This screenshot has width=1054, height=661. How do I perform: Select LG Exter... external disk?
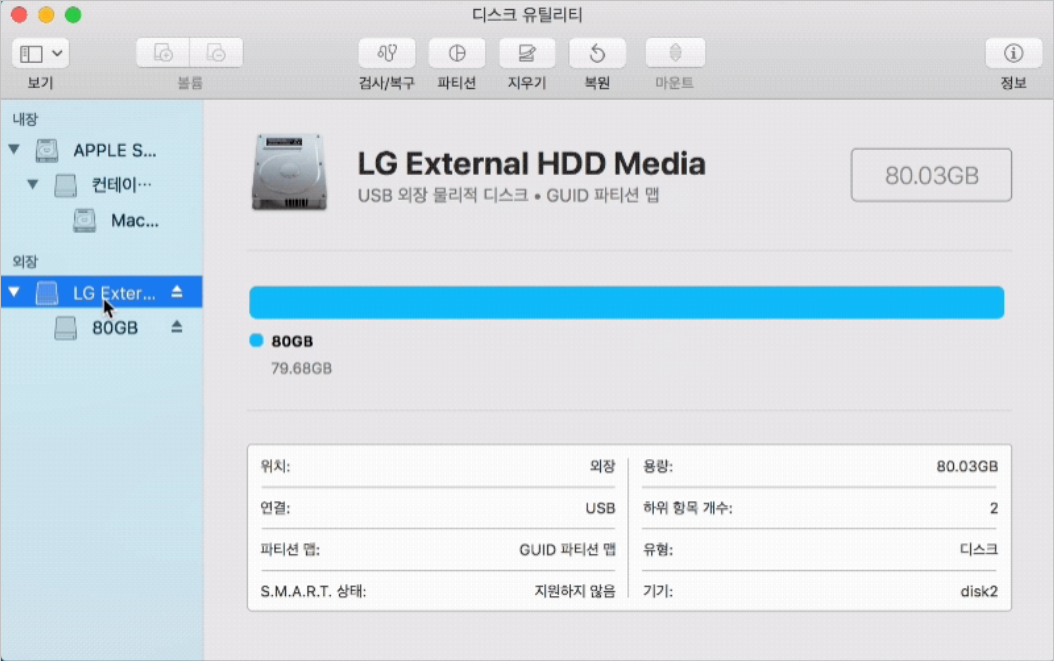102,292
